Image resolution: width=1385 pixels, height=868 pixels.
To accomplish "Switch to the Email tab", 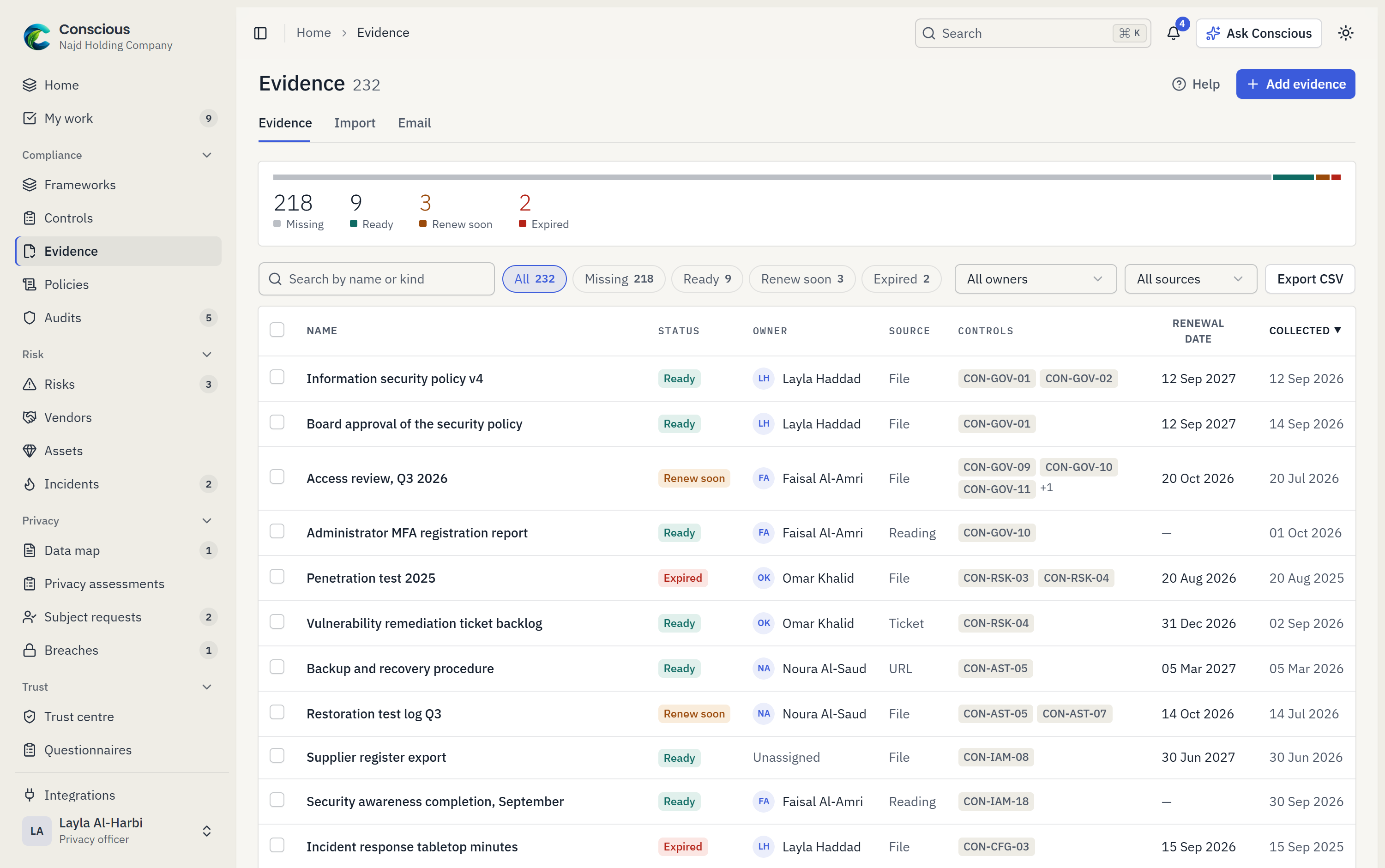I will (x=414, y=123).
